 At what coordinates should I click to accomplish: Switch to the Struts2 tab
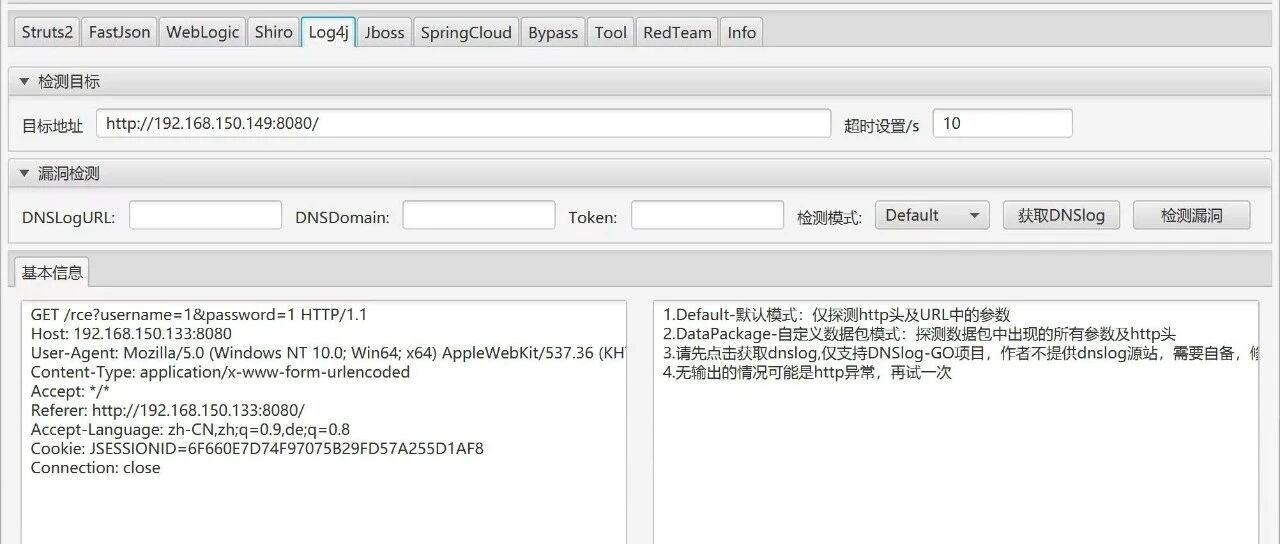pyautogui.click(x=47, y=32)
